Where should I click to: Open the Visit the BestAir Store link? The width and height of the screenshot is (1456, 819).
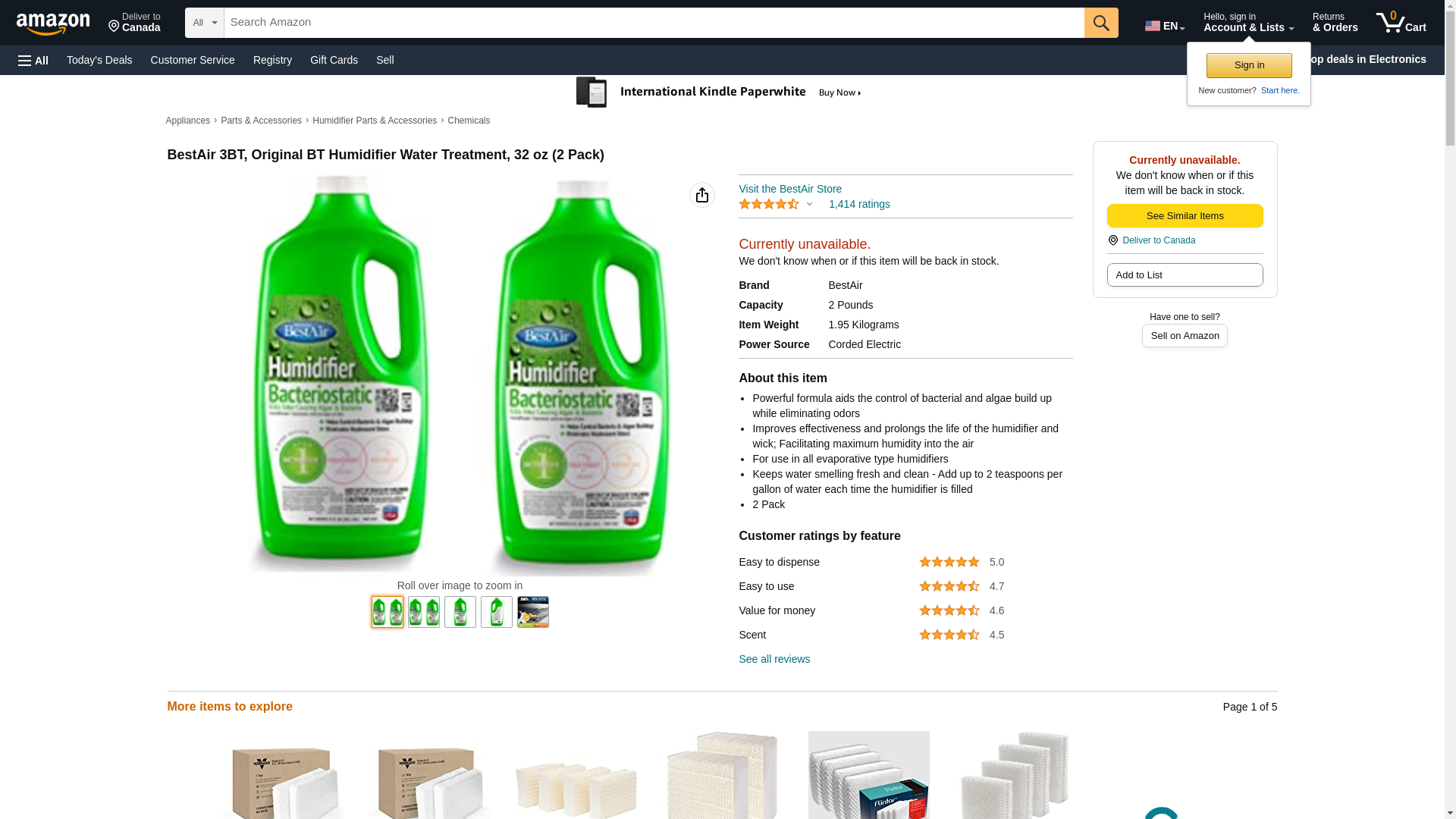789,189
